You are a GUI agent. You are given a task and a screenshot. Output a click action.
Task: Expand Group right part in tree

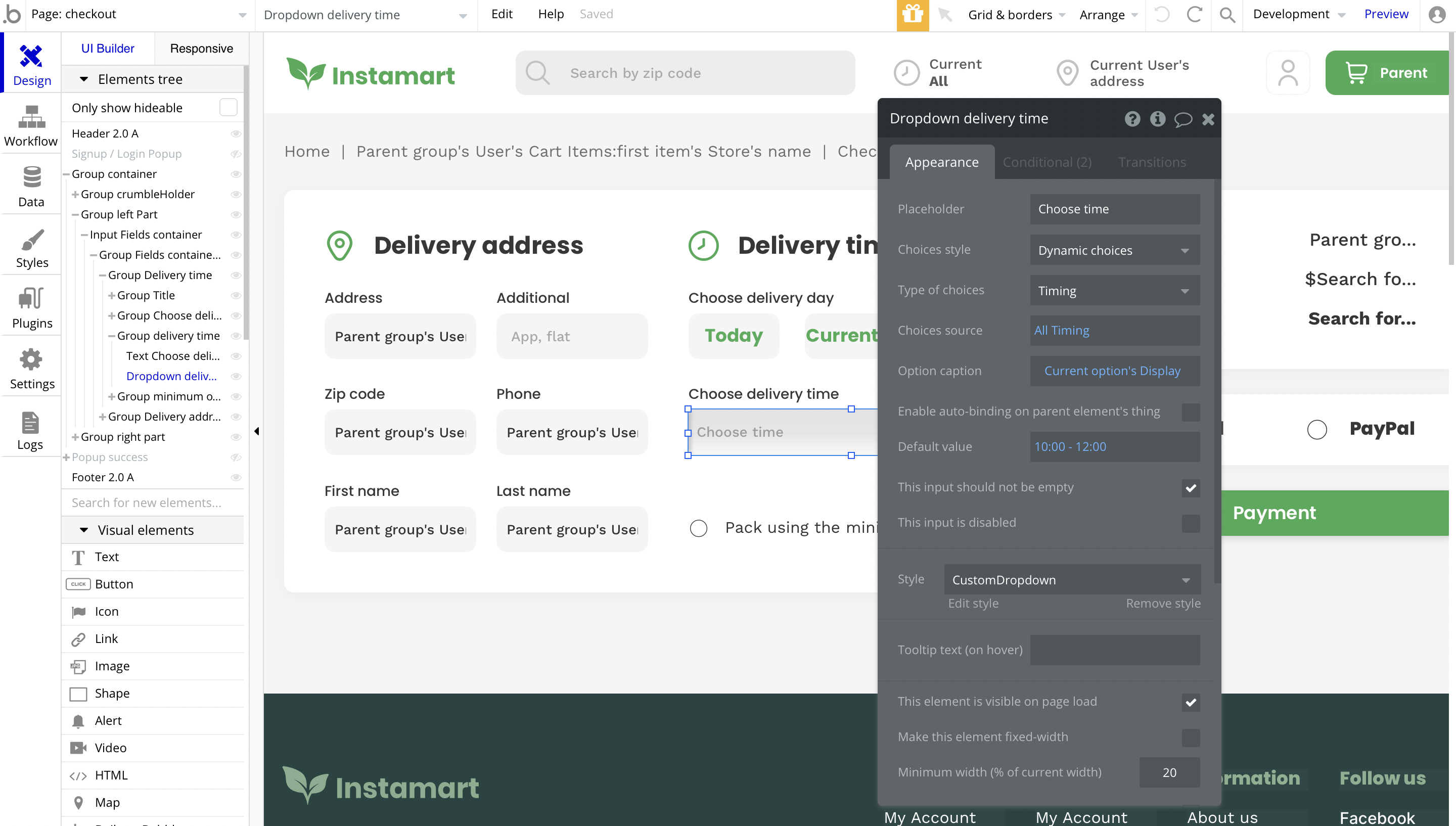[x=75, y=437]
